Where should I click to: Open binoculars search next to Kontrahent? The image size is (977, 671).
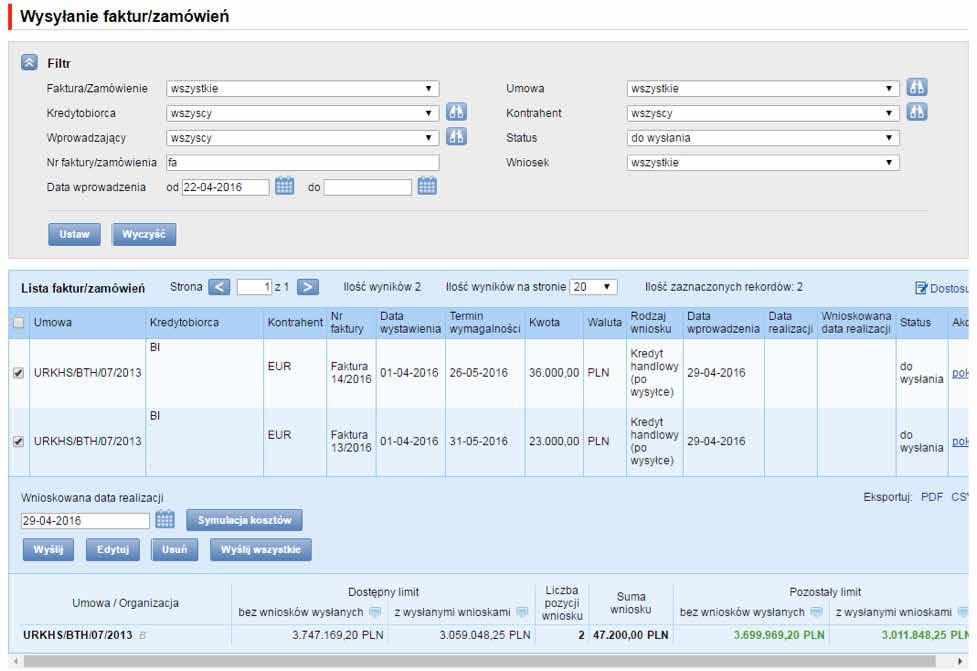(917, 113)
